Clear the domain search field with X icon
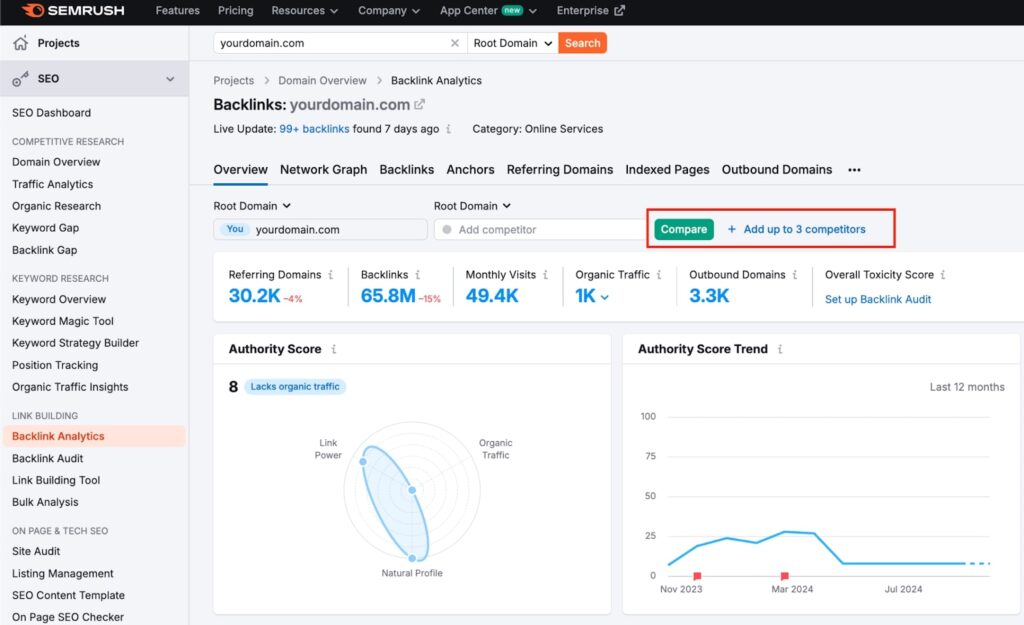 click(x=455, y=43)
